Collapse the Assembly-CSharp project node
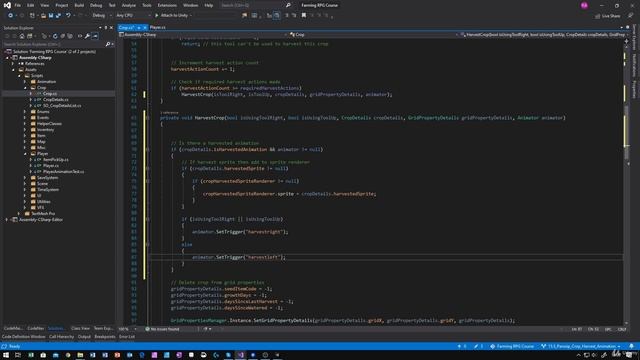Screen dimensions: 640x360 pyautogui.click(x=7, y=58)
